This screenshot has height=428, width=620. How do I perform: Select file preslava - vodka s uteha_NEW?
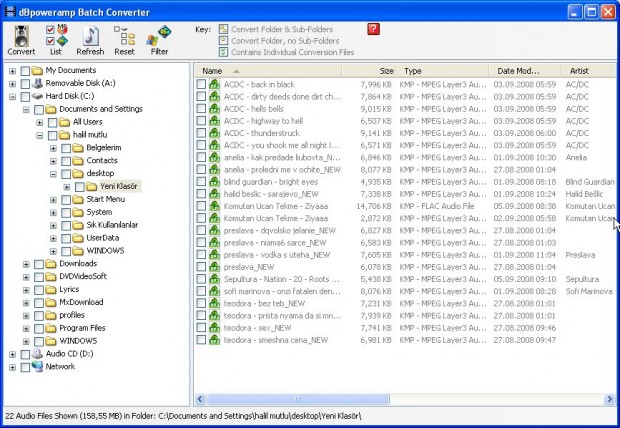[x=277, y=255]
